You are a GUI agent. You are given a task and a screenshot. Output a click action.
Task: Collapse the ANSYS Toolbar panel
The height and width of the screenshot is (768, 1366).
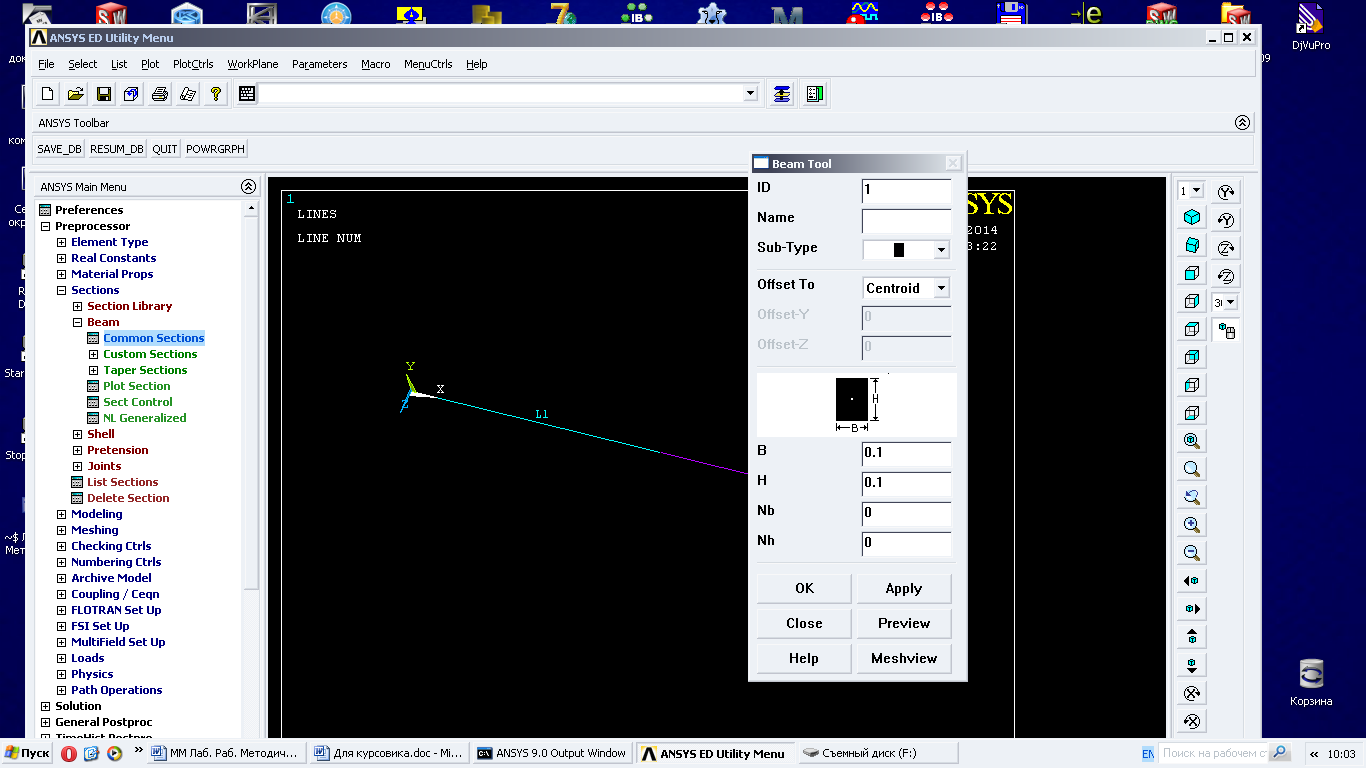(1242, 123)
